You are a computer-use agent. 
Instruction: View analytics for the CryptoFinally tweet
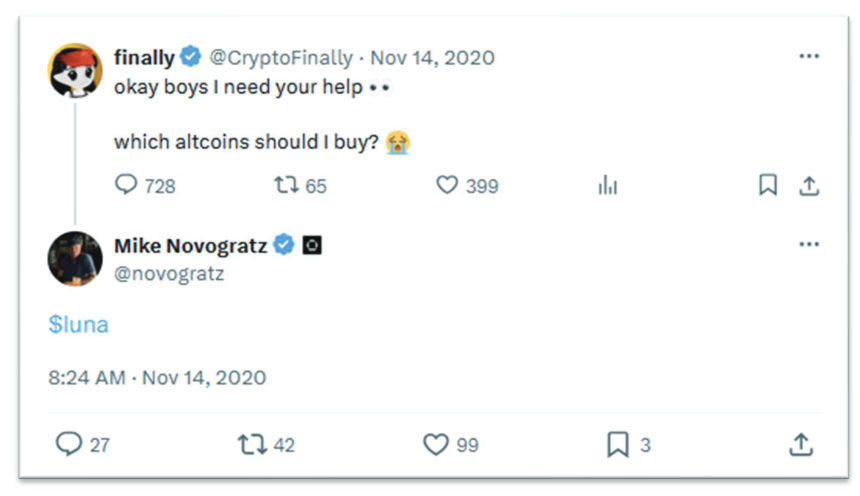[606, 185]
